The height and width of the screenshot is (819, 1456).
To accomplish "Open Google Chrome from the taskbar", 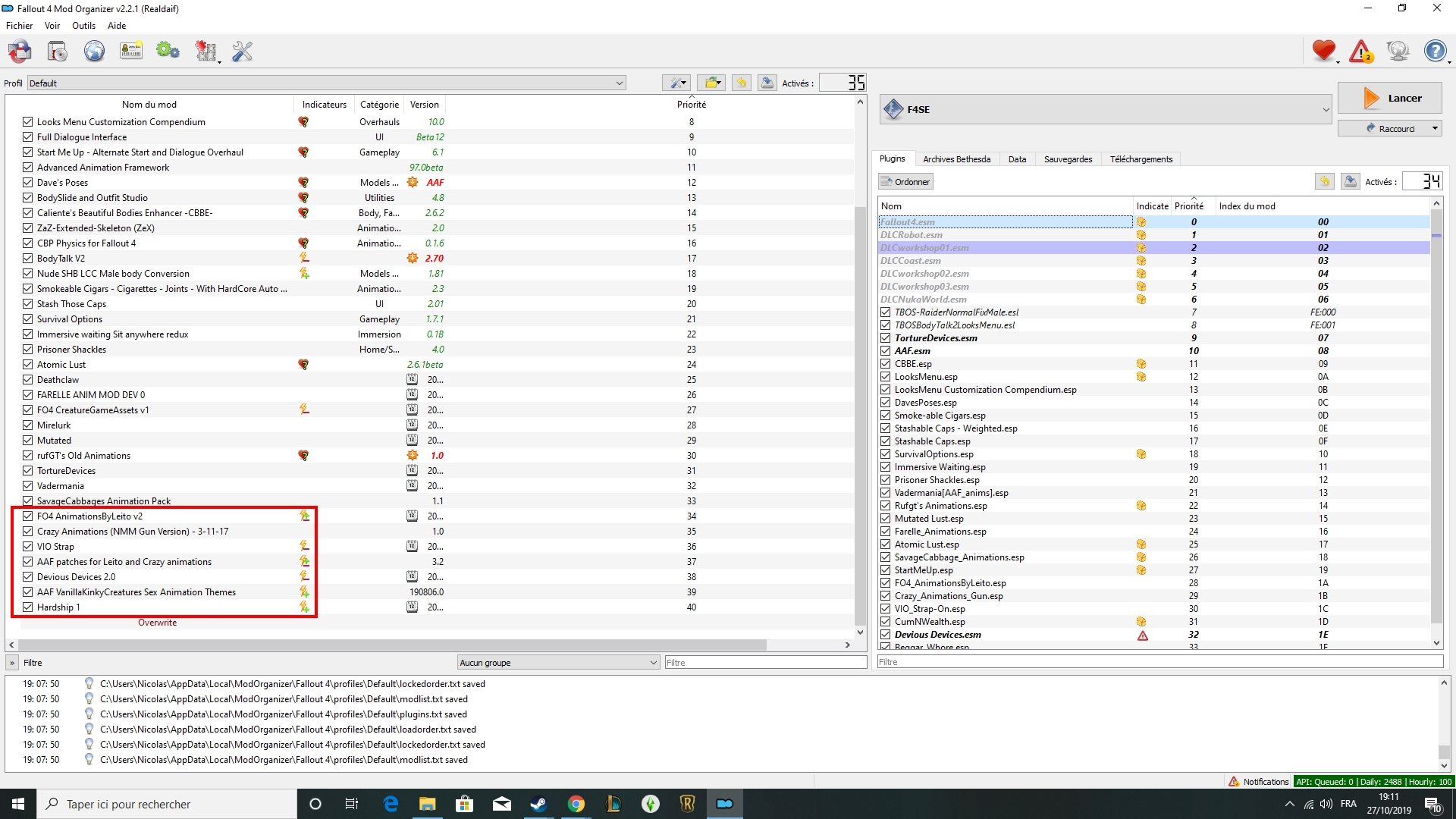I will 576,804.
